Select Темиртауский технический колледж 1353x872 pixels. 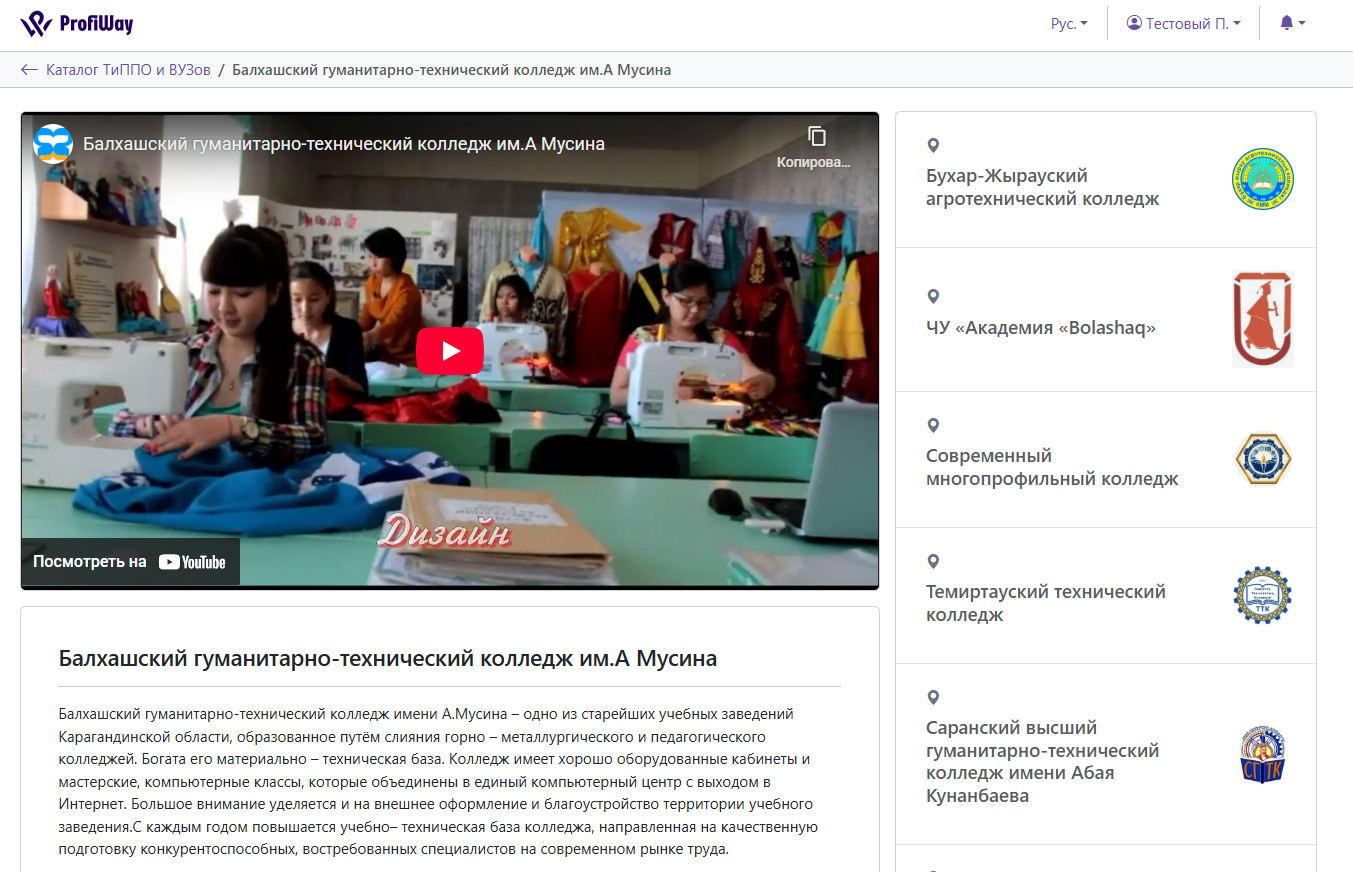pyautogui.click(x=1045, y=603)
